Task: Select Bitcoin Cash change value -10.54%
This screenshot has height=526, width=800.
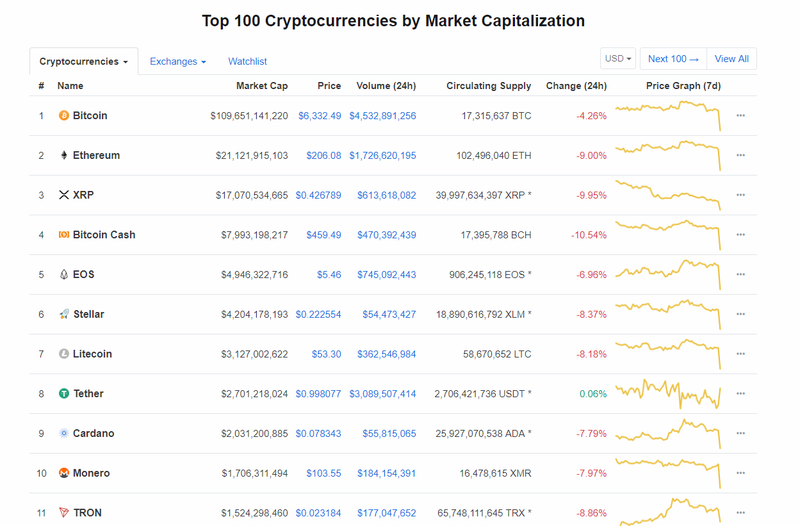Action: coord(589,235)
